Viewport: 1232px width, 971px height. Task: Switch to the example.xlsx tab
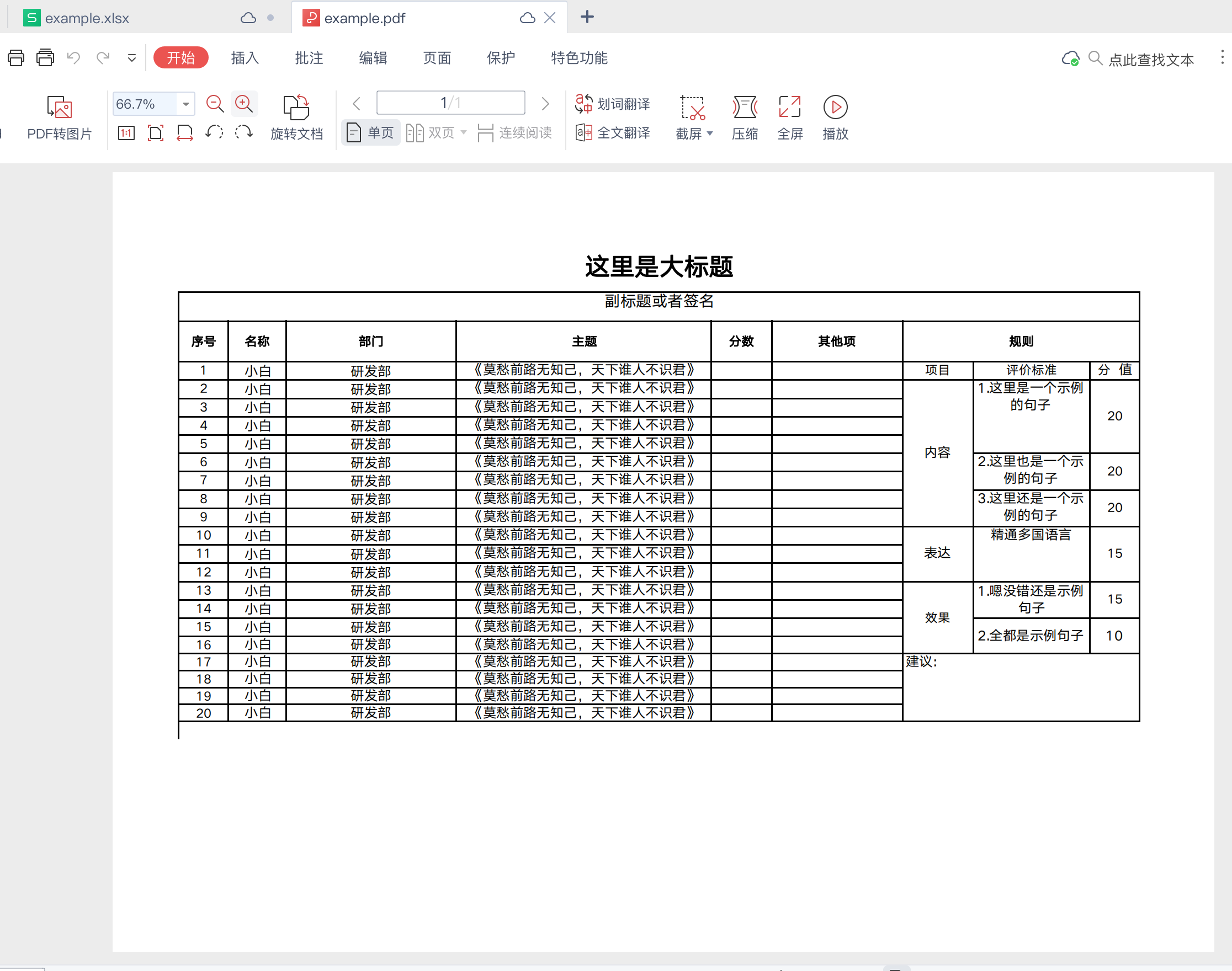pos(87,18)
